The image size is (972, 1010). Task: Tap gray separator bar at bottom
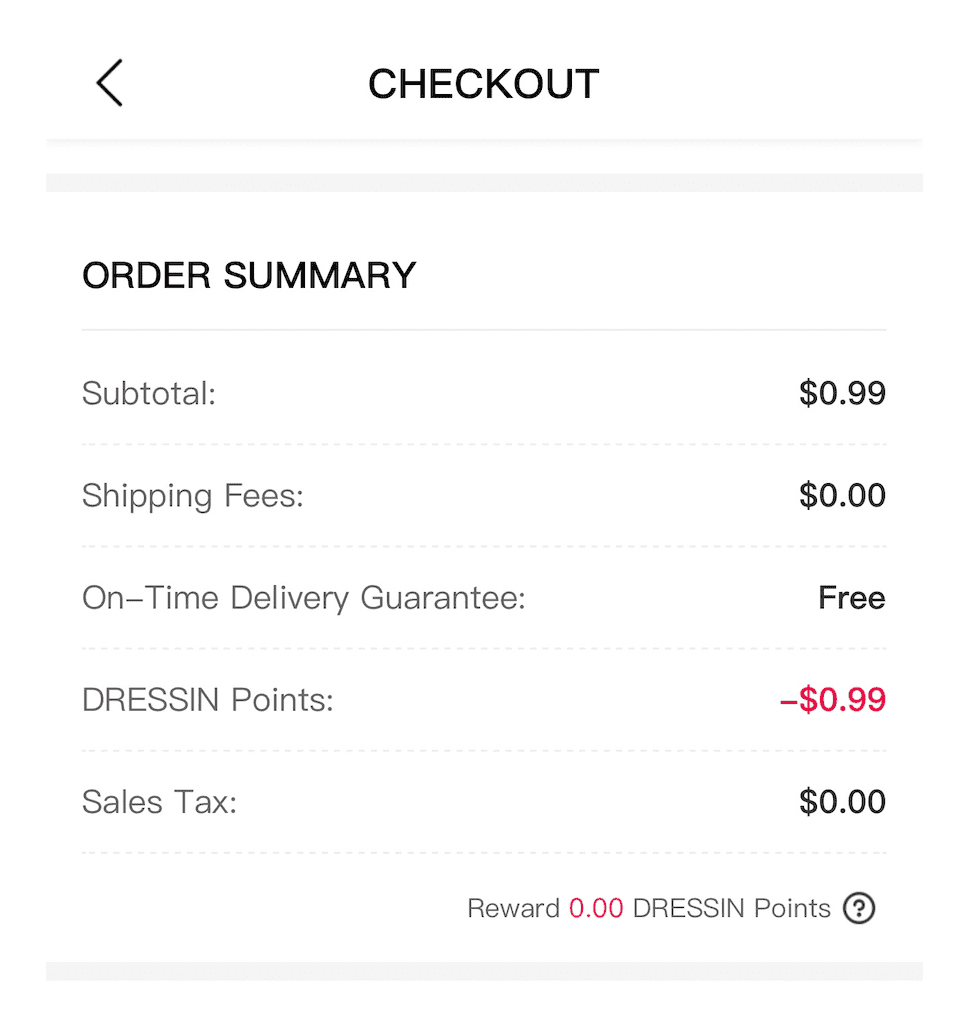click(484, 971)
